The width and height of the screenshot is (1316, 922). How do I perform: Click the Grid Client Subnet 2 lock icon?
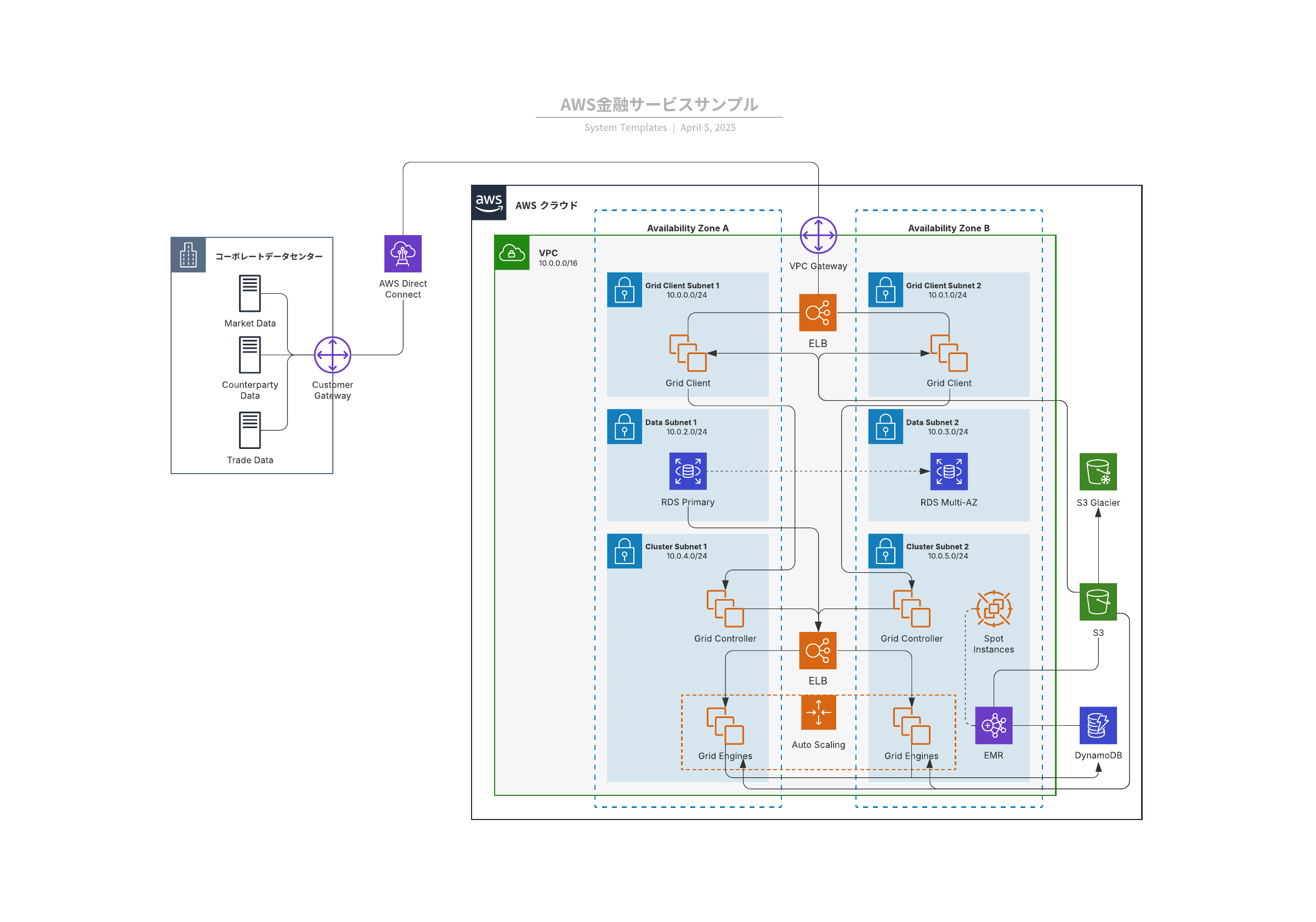[x=885, y=290]
